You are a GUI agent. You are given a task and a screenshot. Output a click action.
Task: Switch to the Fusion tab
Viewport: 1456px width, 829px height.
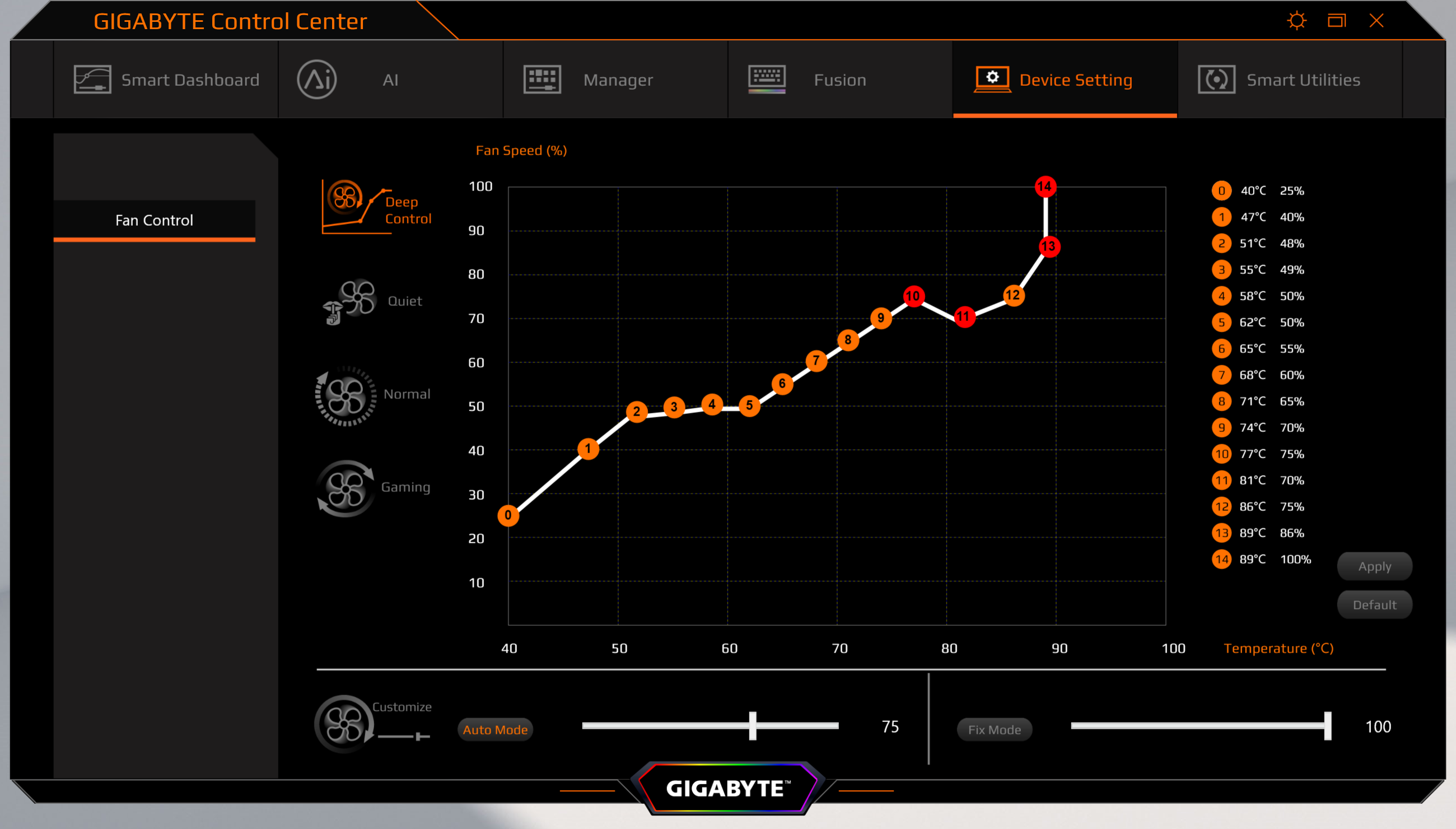point(839,80)
